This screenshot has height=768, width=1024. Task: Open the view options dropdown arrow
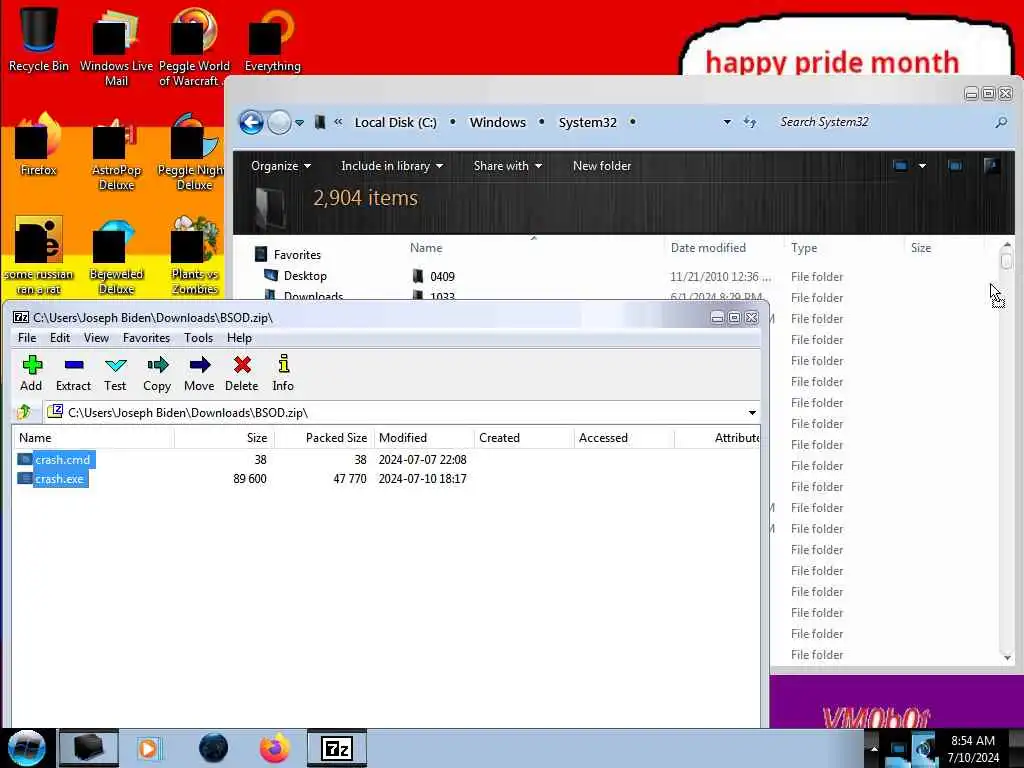click(922, 166)
